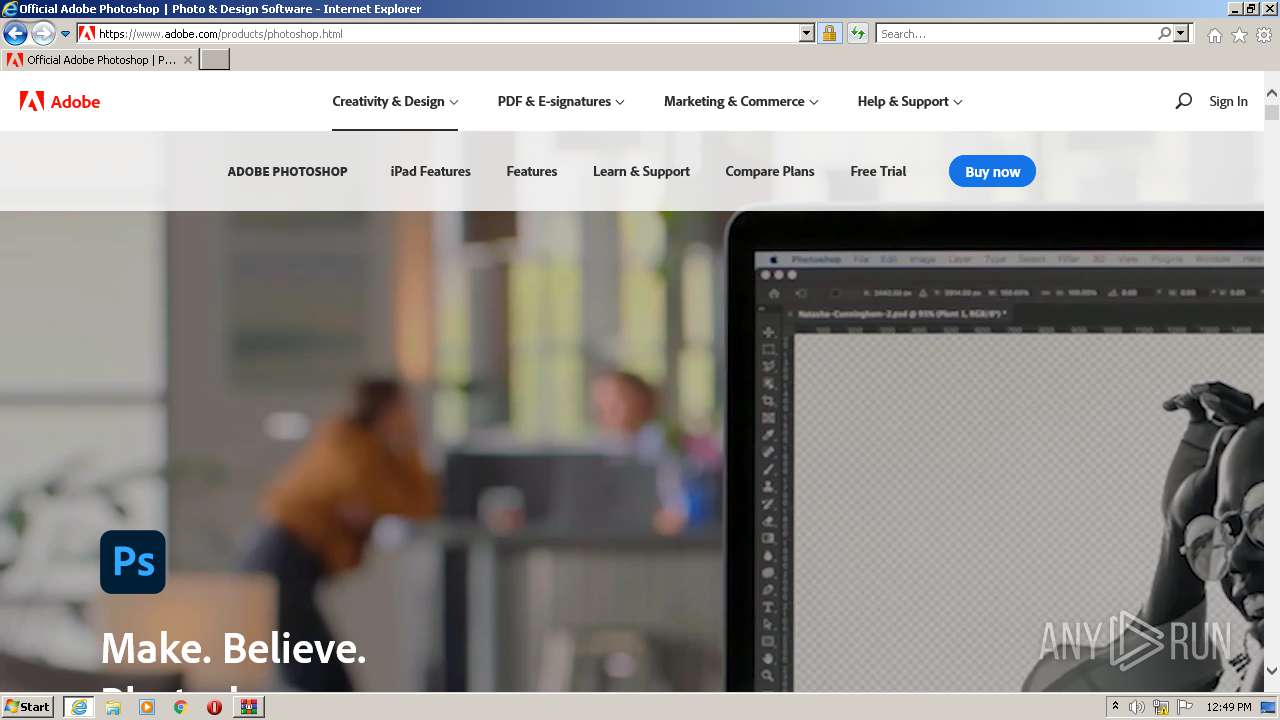1280x720 pixels.
Task: Click the network tray icon
Action: click(1161, 707)
